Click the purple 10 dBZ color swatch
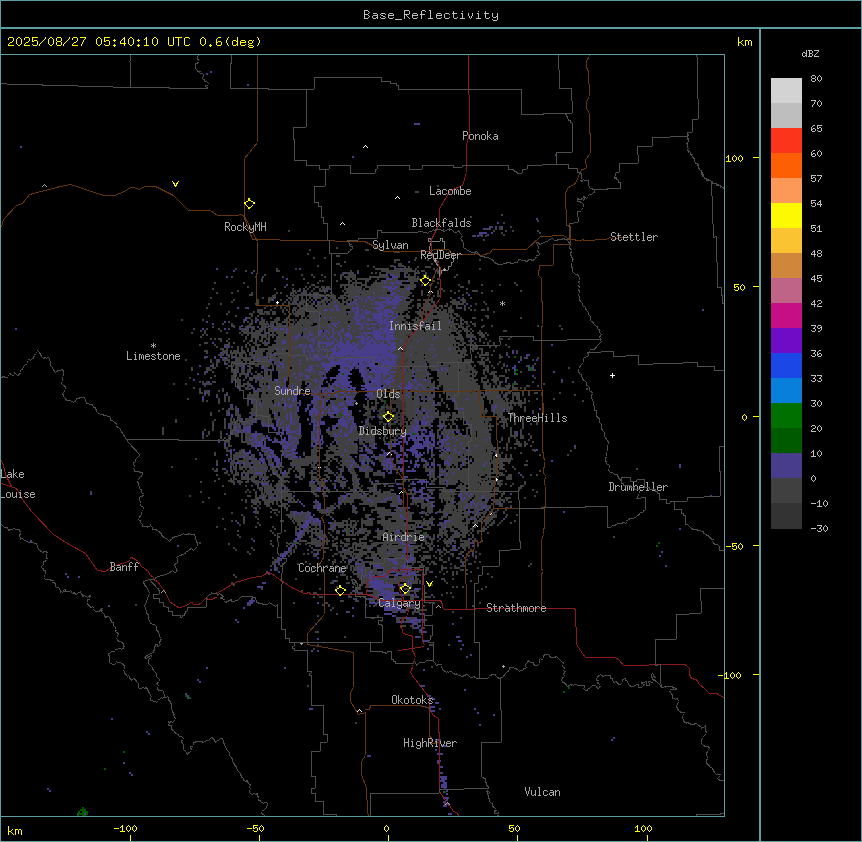The width and height of the screenshot is (862, 842). point(786,466)
